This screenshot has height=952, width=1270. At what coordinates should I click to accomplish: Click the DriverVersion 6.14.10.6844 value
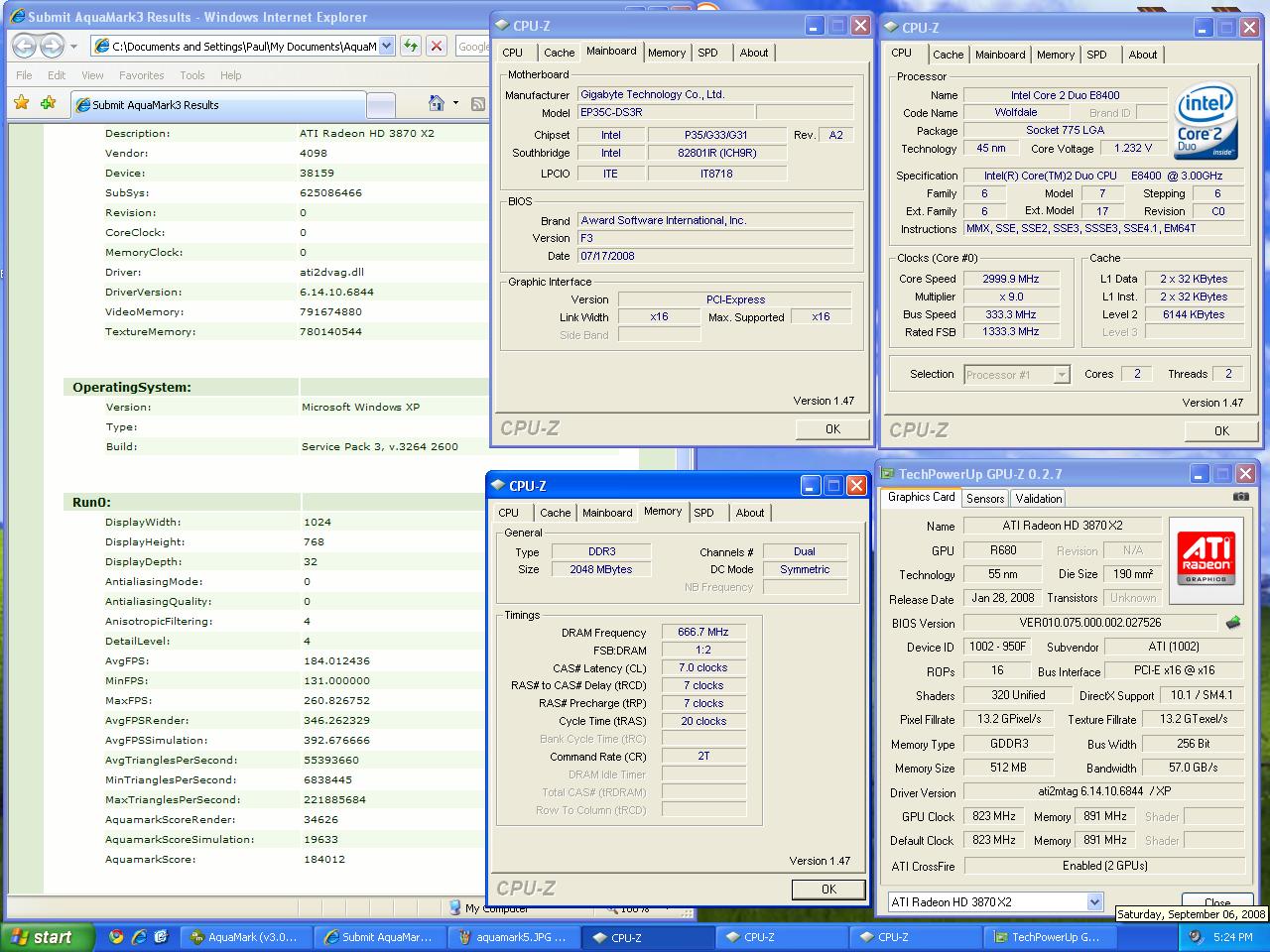coord(337,292)
